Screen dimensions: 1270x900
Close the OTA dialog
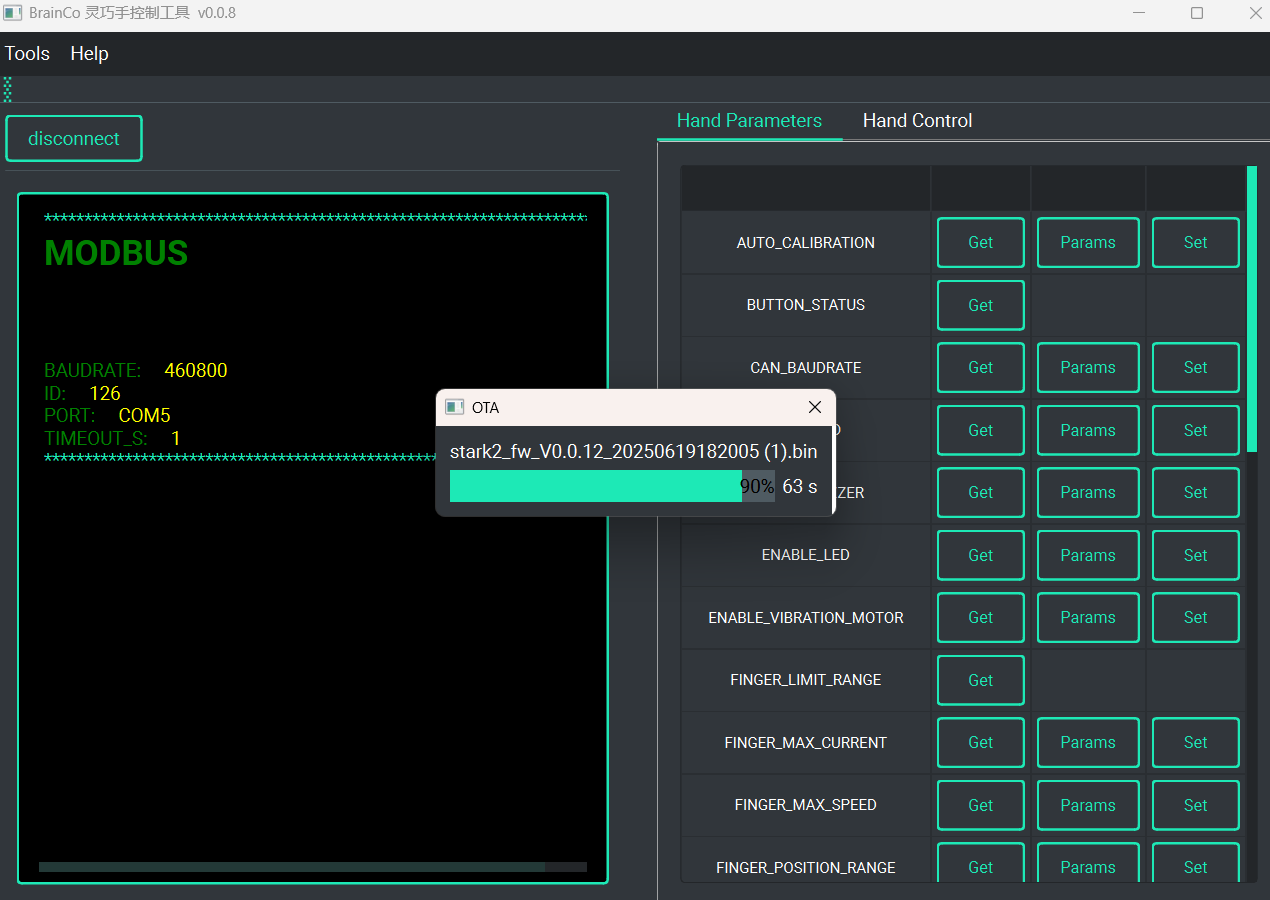point(814,407)
